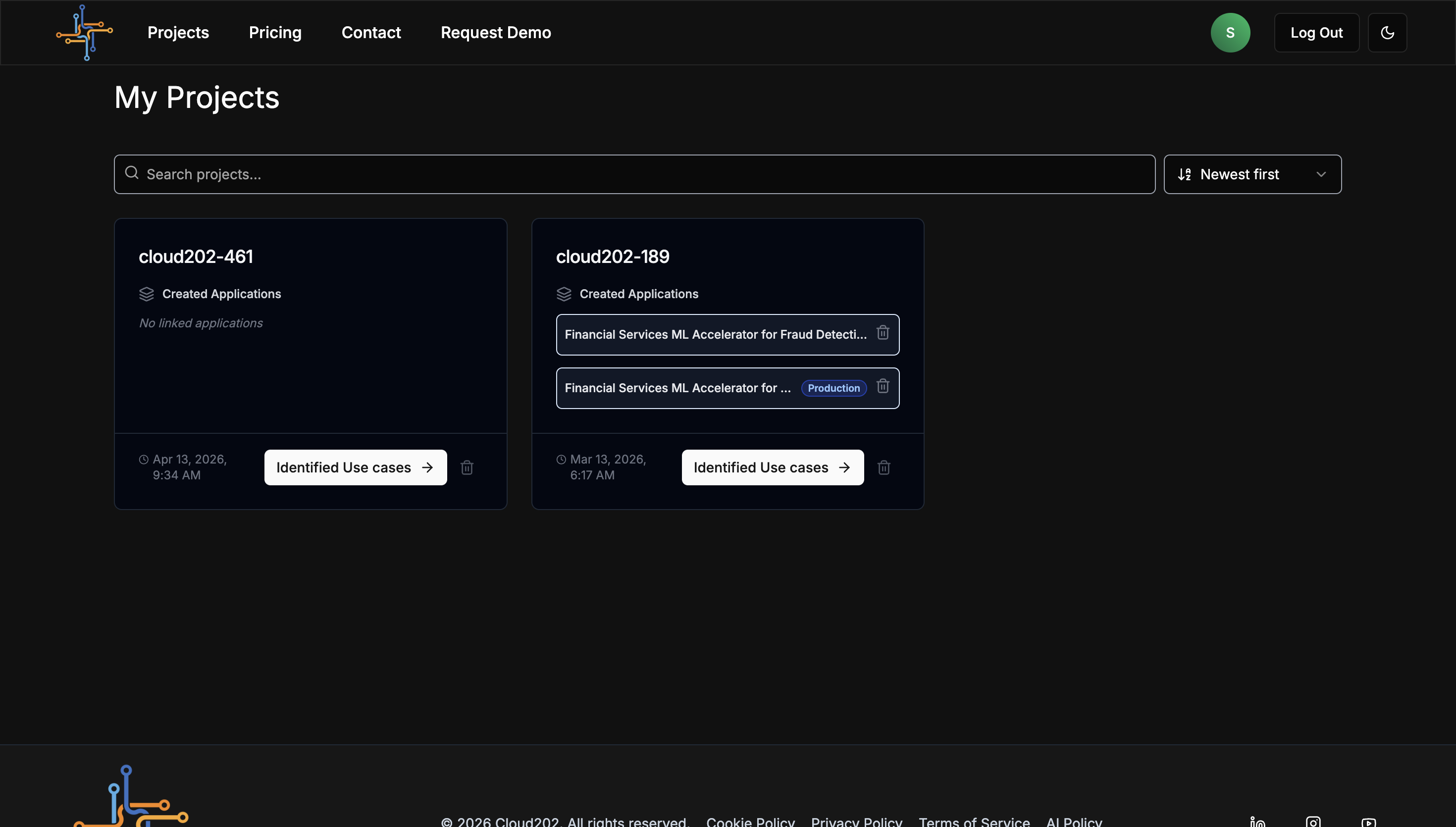Delete the Fraud Detection application entry
This screenshot has height=827, width=1456.
click(883, 333)
